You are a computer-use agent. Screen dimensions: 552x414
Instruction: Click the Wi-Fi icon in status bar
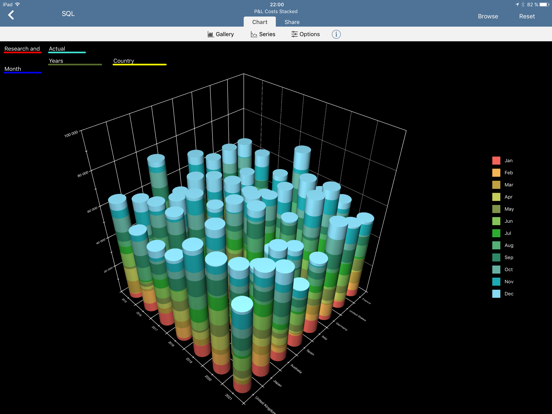click(18, 4)
